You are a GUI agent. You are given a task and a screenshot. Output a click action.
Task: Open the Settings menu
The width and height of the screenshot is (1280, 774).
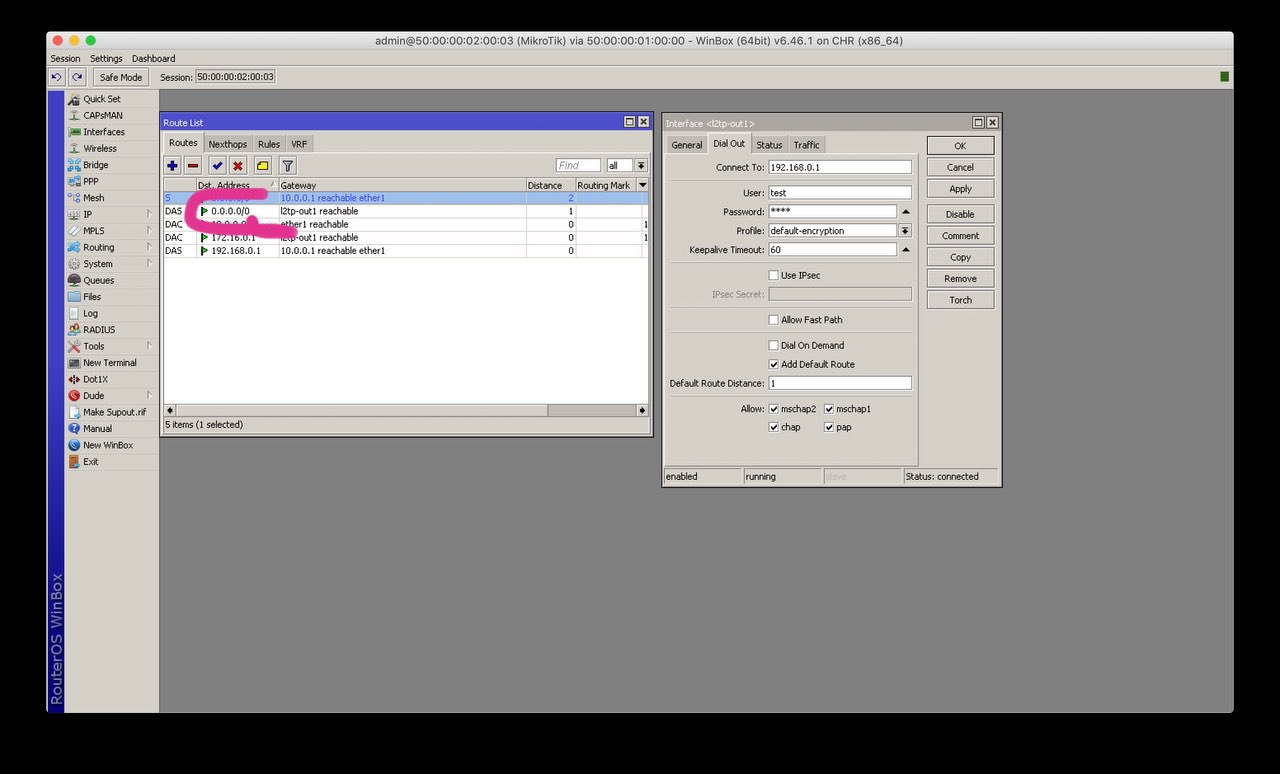pos(106,59)
